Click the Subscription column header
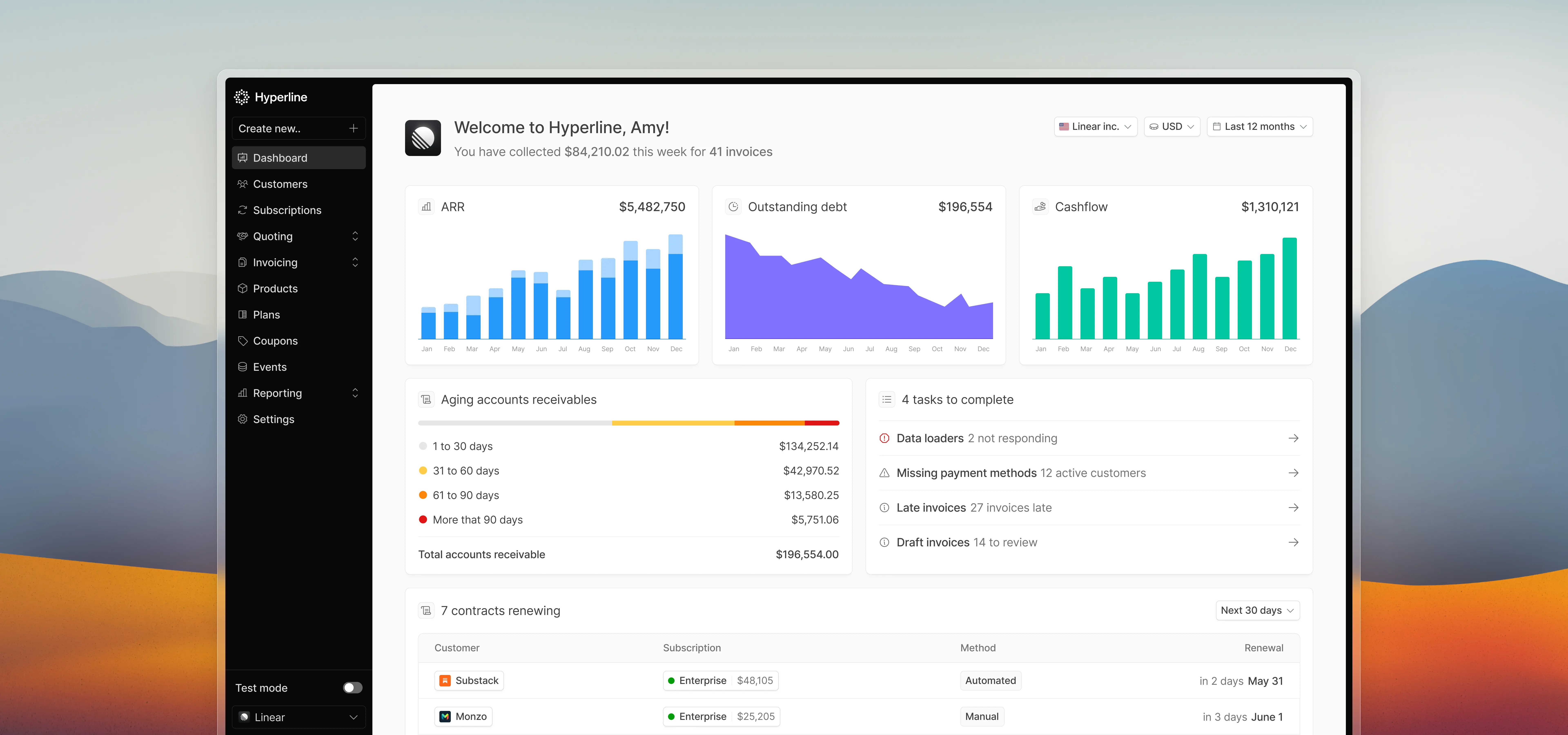The width and height of the screenshot is (1568, 735). coord(692,648)
